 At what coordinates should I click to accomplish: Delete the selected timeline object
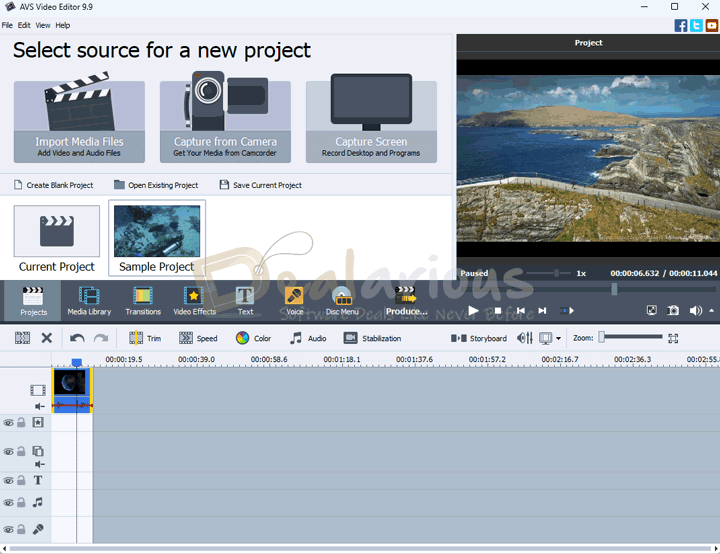[x=46, y=338]
